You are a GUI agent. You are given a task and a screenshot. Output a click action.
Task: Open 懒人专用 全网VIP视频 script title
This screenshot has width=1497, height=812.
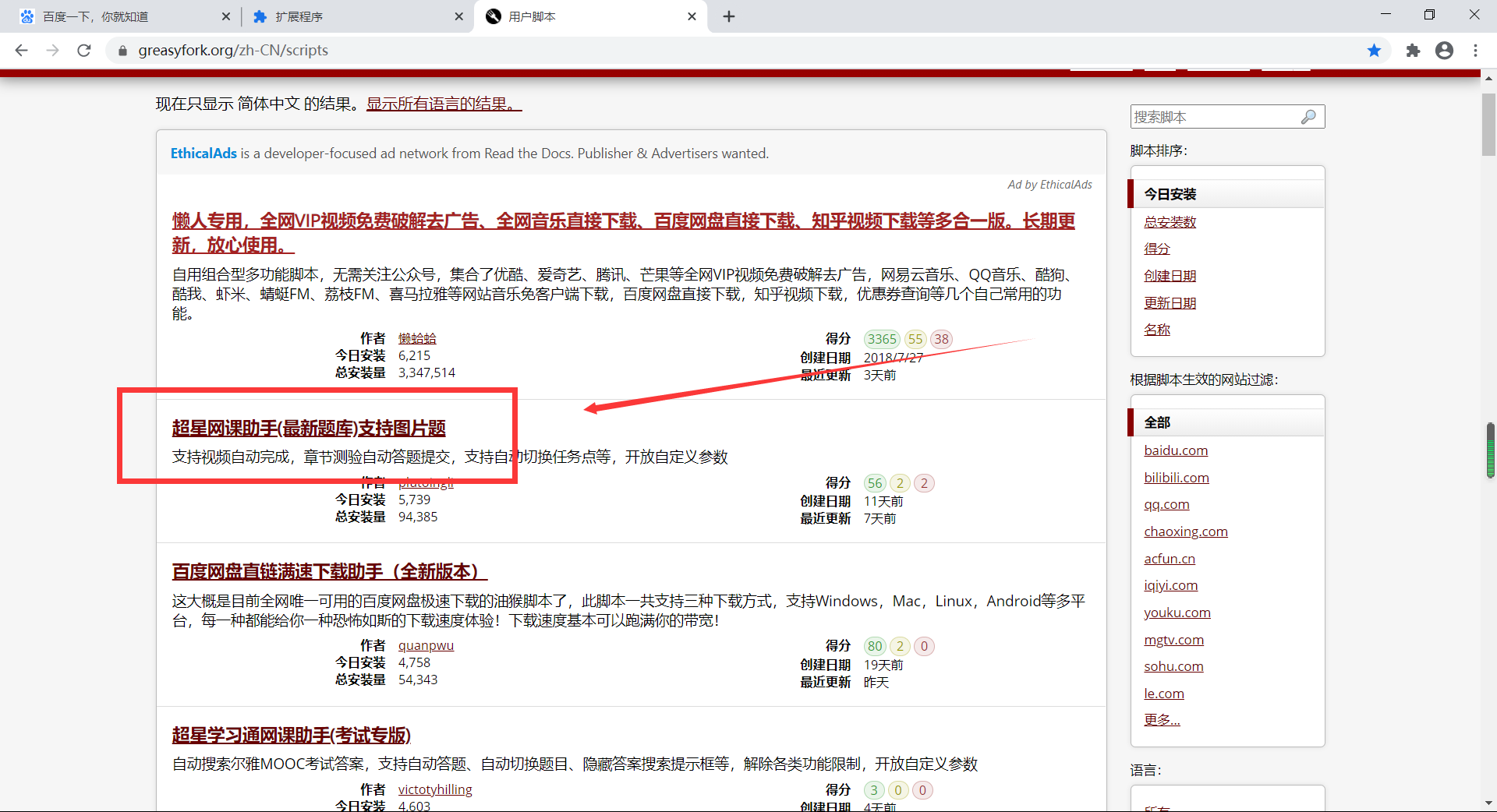(623, 233)
